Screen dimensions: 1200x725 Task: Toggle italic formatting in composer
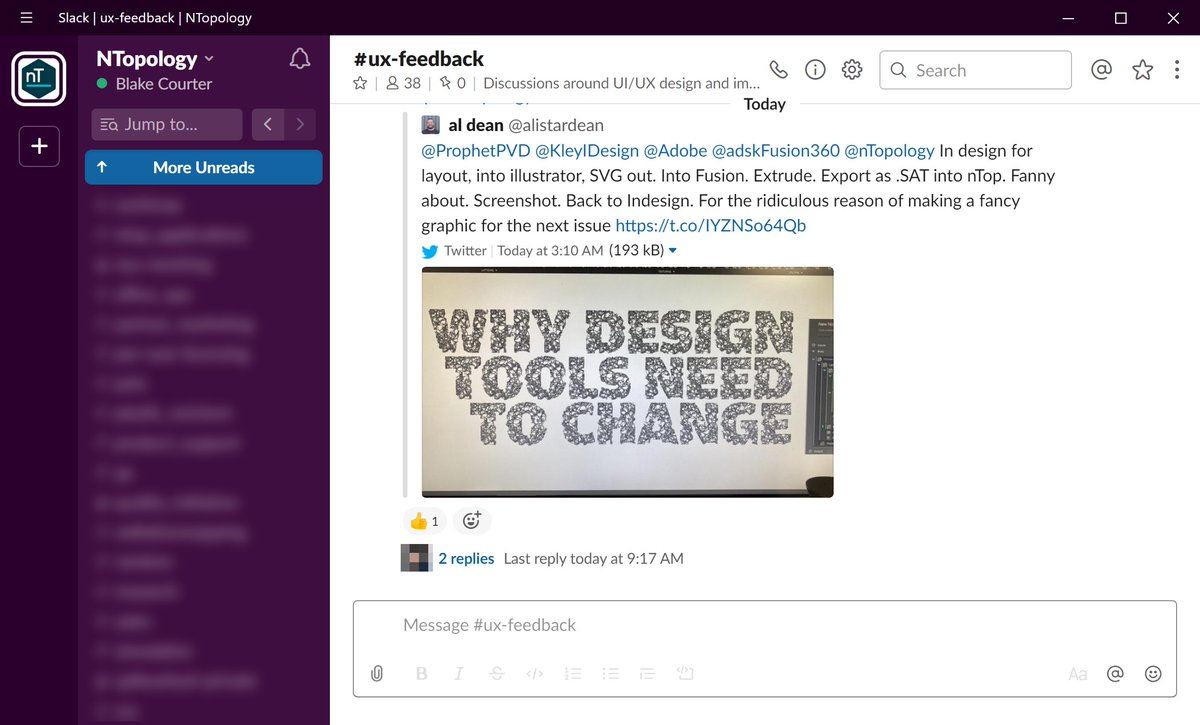click(459, 674)
